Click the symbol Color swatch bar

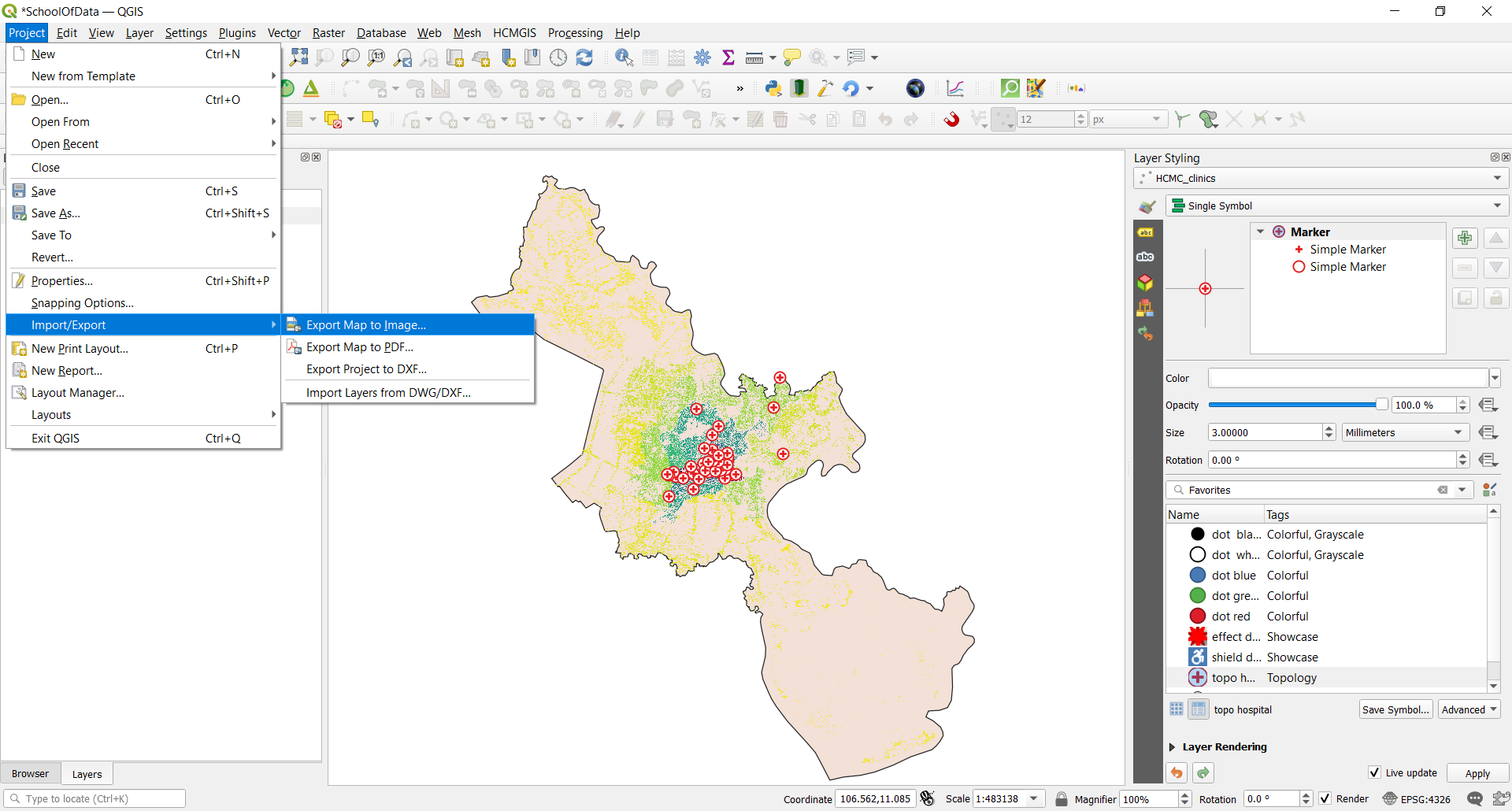1348,378
